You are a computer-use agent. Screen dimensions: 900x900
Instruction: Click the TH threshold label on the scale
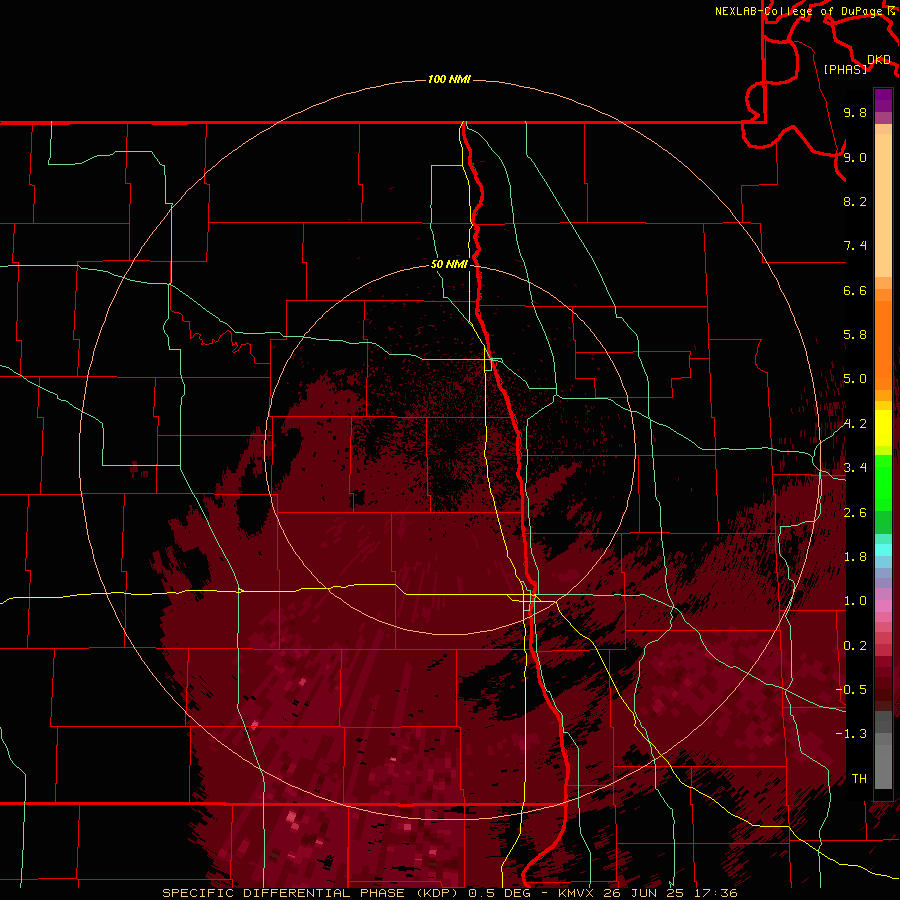coord(859,779)
